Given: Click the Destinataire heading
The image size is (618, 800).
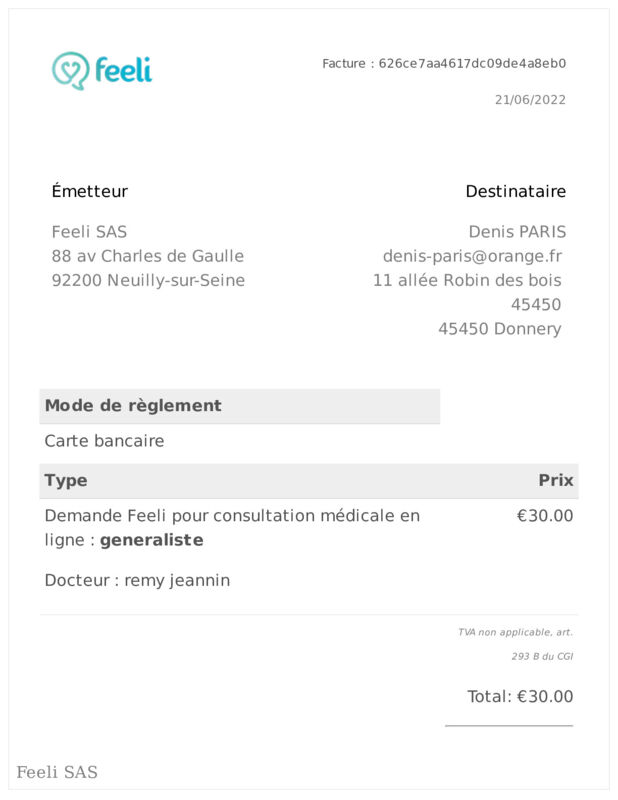Looking at the screenshot, I should [x=515, y=191].
